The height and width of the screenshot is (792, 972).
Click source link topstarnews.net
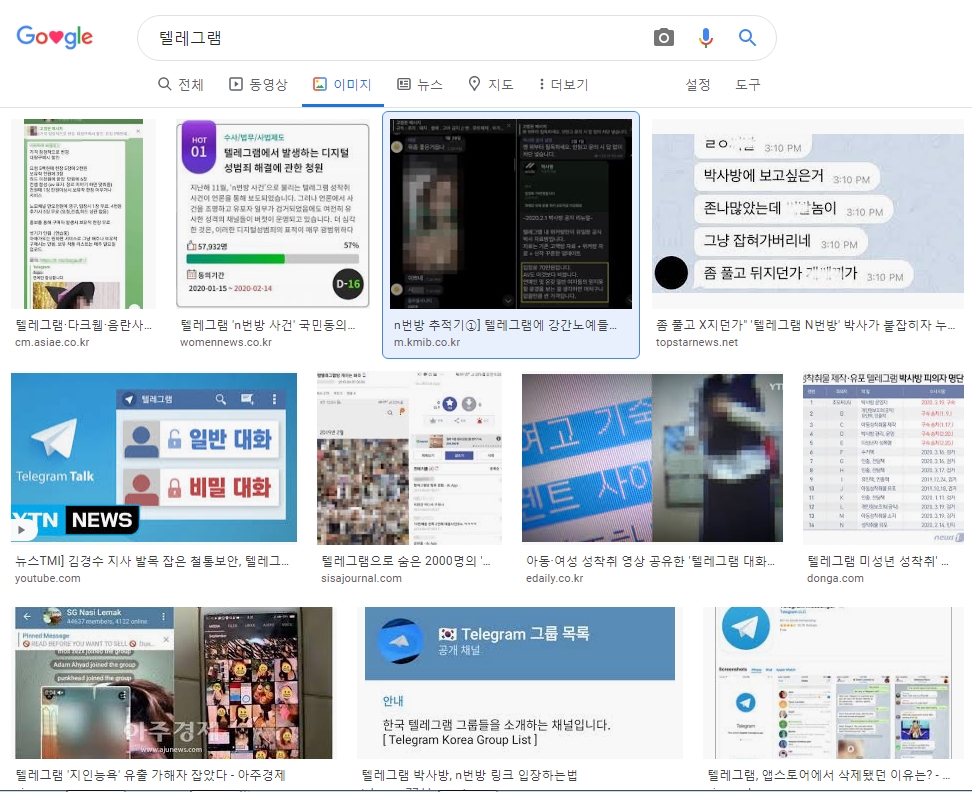coord(697,342)
